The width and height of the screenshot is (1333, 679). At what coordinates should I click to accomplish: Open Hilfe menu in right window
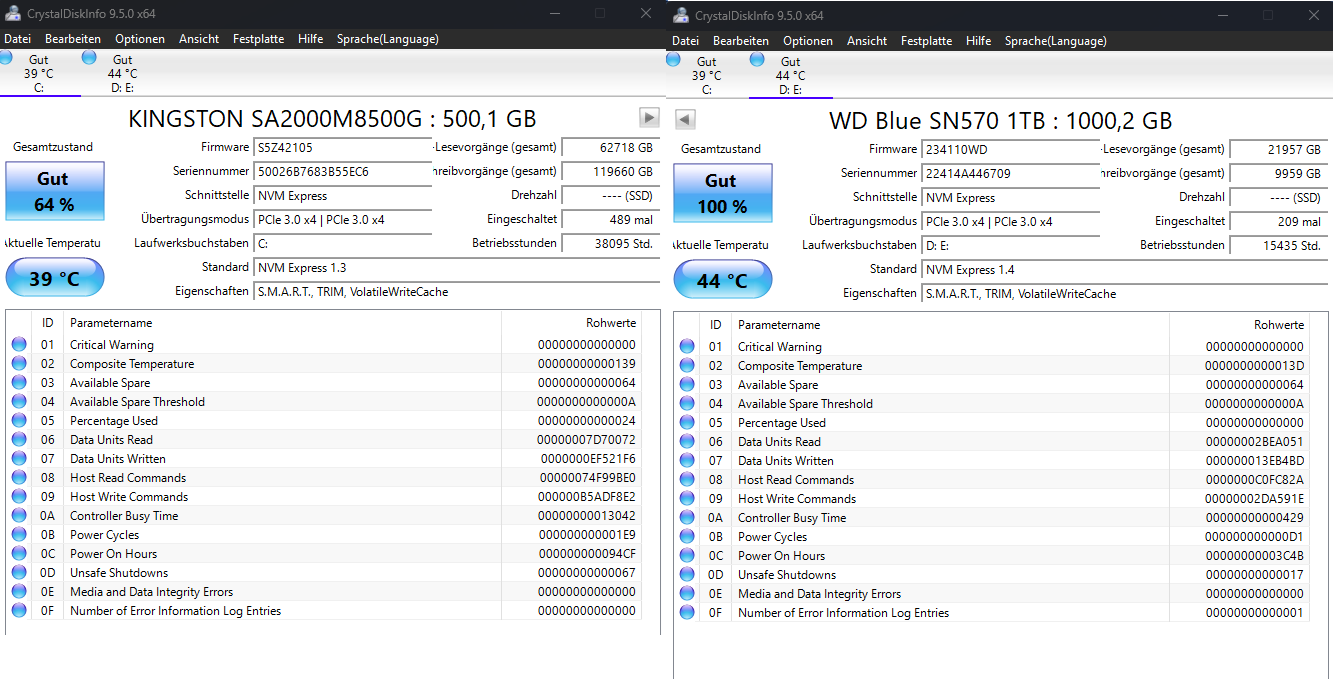coord(979,41)
